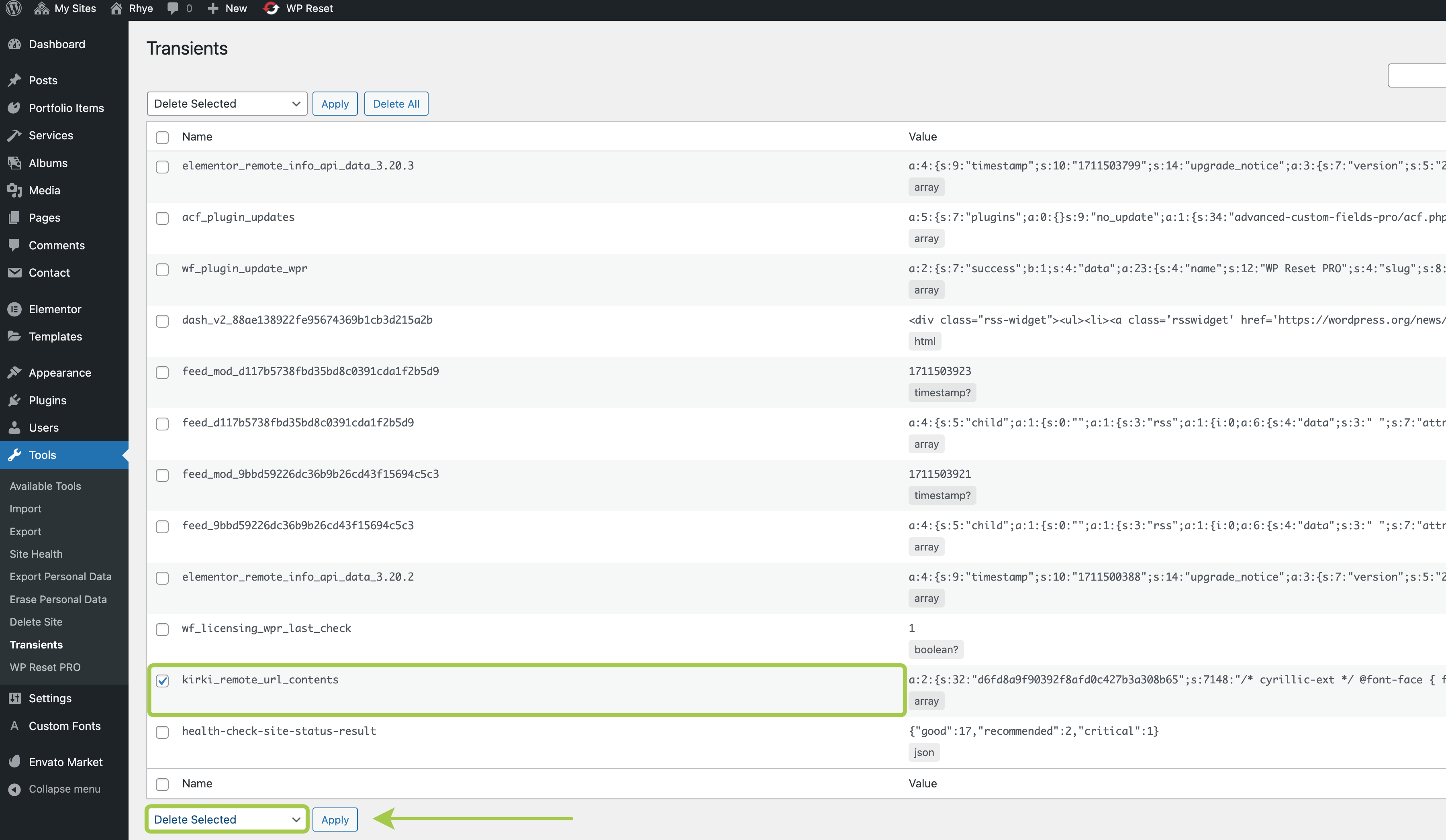Click the WordPress logo icon
The image size is (1446, 840).
click(x=14, y=8)
